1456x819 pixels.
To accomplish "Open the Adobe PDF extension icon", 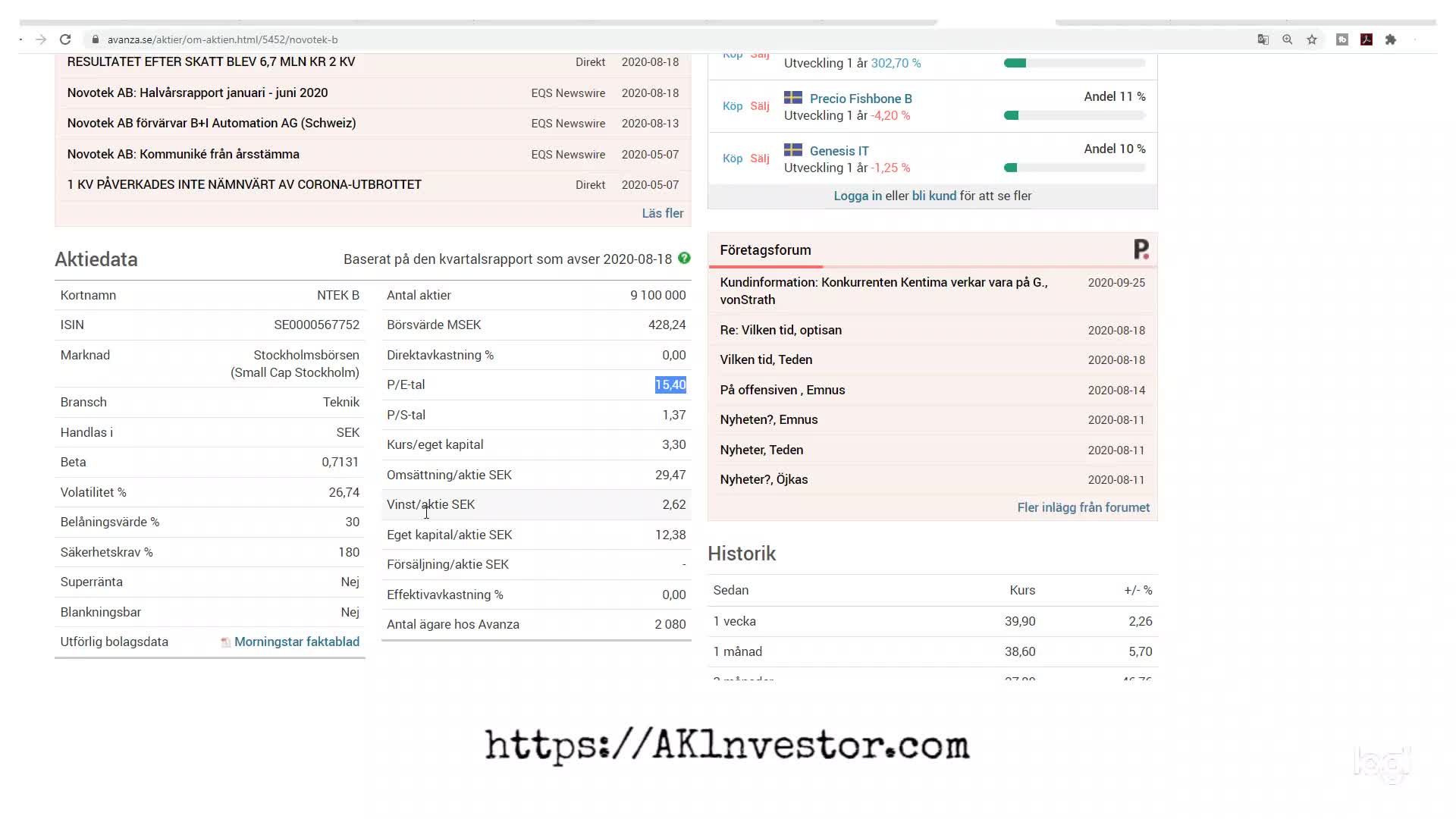I will pos(1367,39).
